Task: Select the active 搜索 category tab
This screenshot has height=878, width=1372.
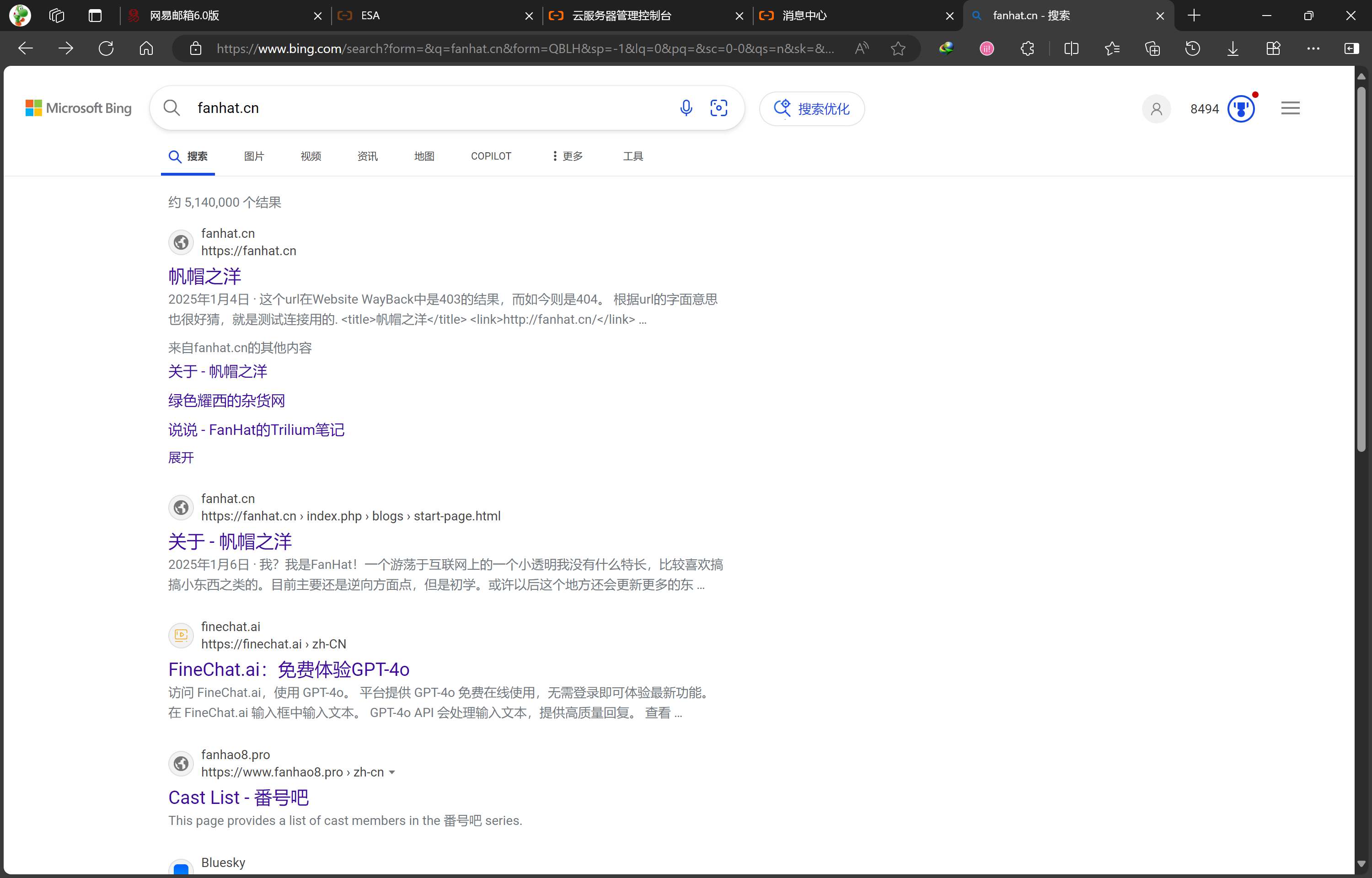Action: pos(188,156)
